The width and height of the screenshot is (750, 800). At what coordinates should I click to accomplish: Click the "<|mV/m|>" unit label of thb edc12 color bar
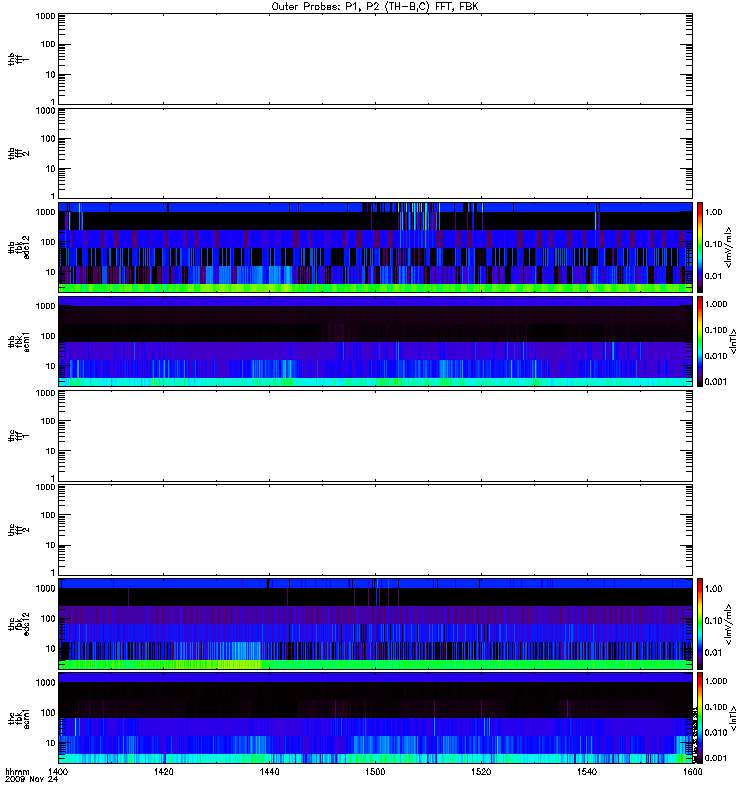728,247
